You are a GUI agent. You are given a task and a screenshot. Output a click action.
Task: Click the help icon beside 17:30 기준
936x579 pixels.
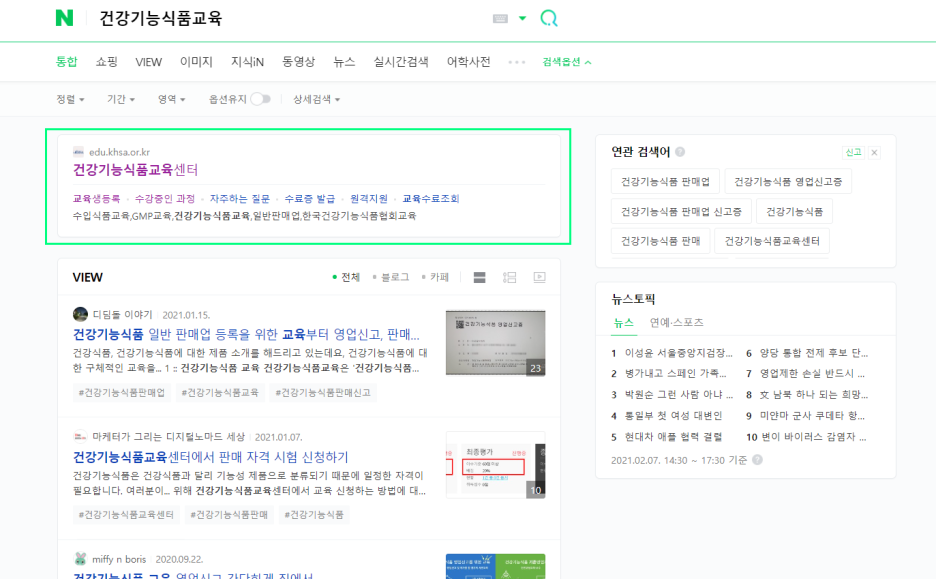coord(758,460)
